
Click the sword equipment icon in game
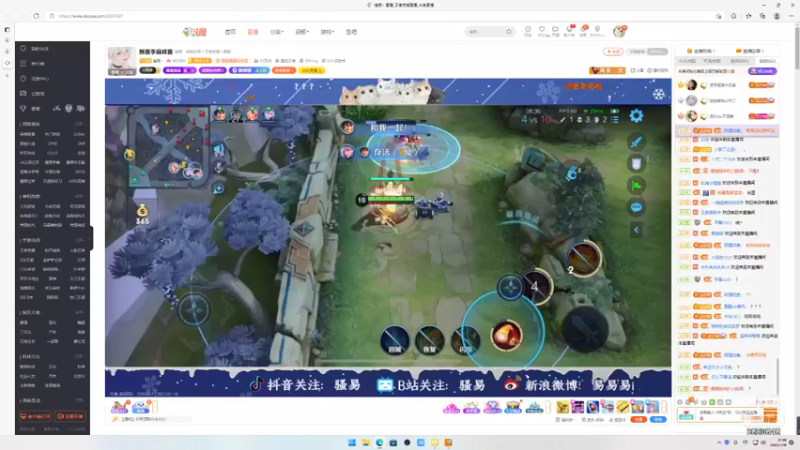pos(636,142)
